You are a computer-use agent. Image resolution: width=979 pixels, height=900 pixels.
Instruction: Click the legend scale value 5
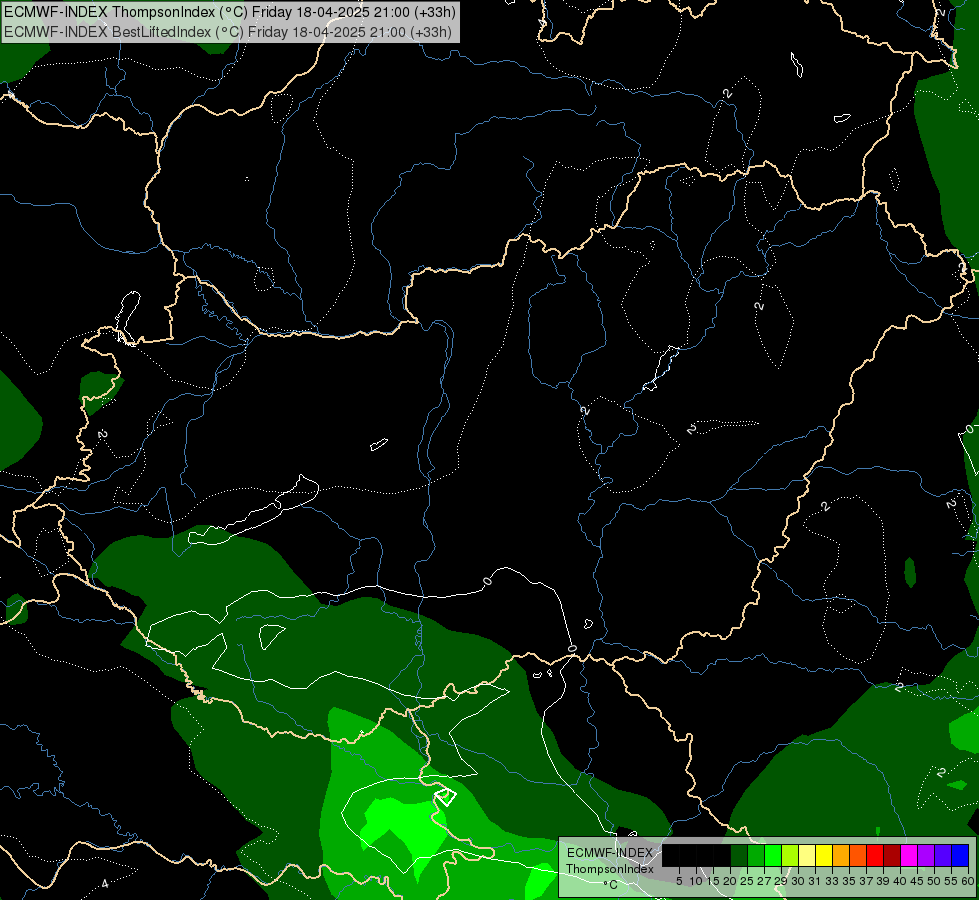click(x=679, y=881)
